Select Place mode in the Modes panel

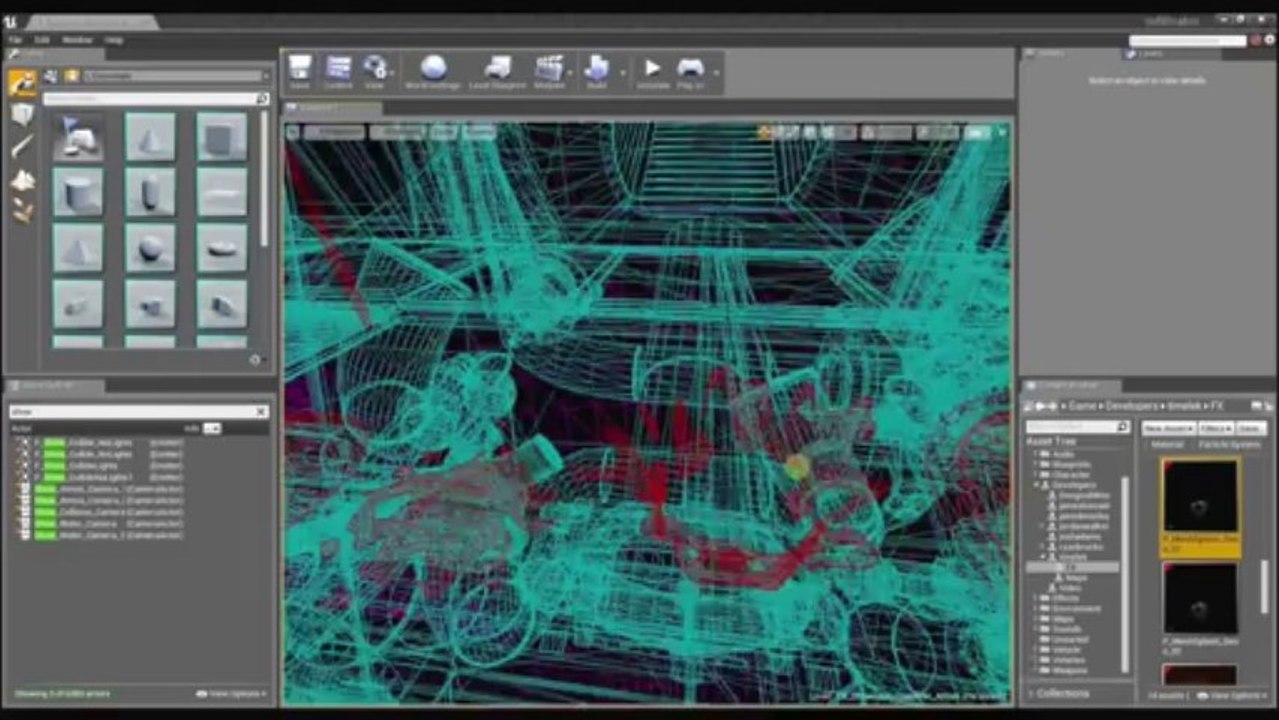point(22,83)
